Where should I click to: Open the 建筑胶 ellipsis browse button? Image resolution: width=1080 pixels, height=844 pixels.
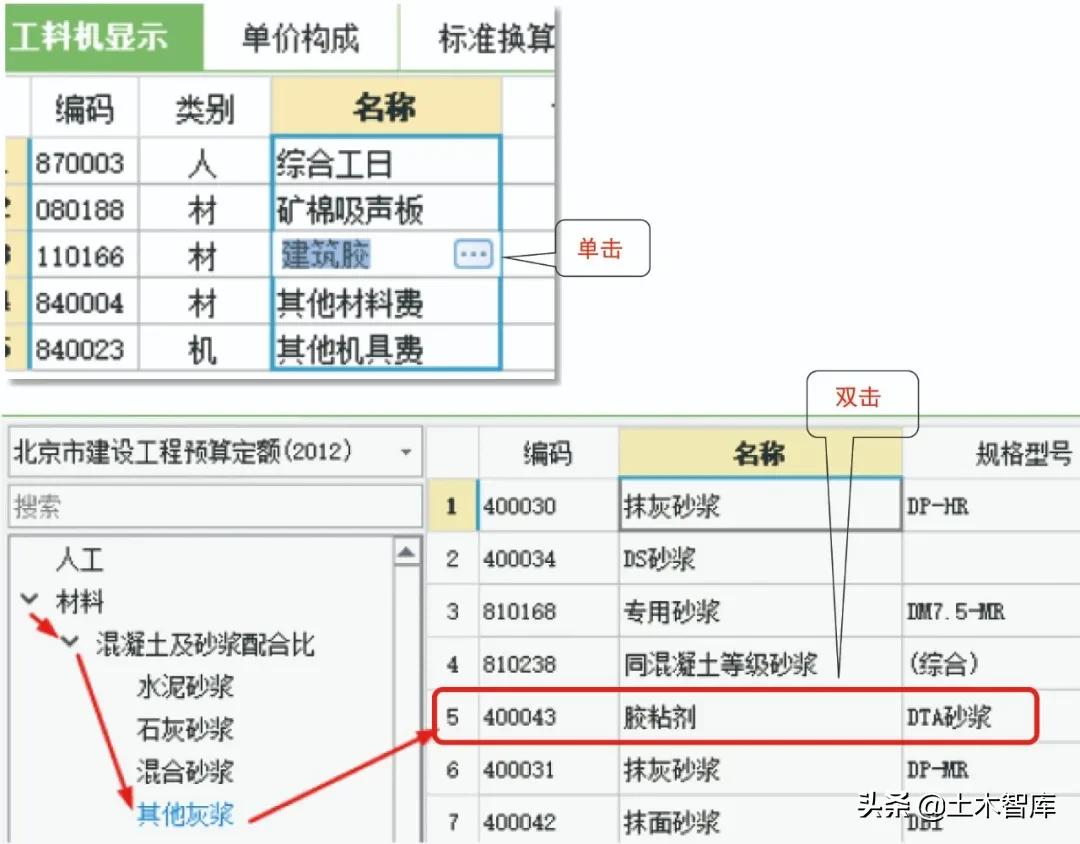pyautogui.click(x=473, y=255)
